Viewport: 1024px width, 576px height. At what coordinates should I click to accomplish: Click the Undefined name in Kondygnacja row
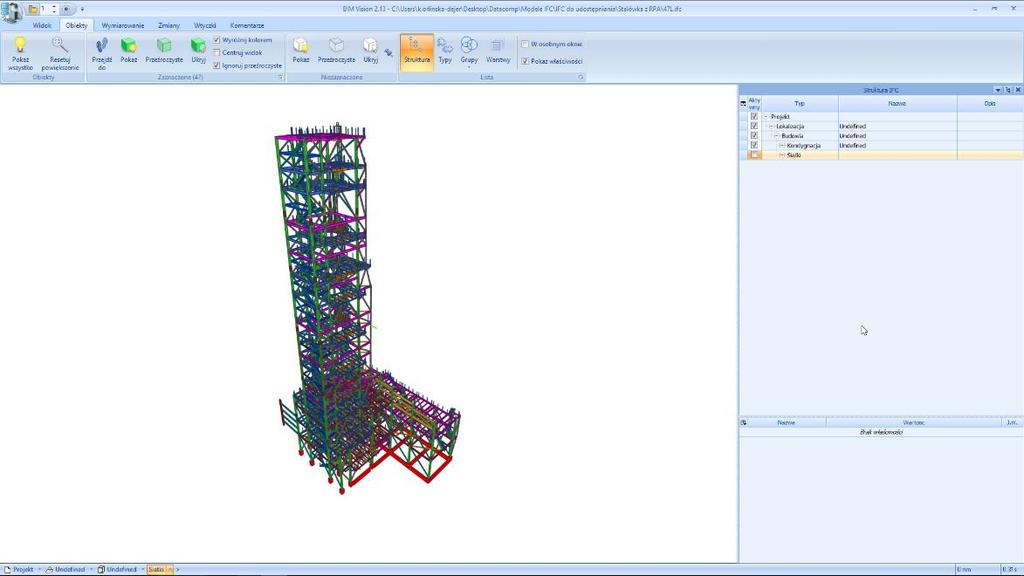click(x=852, y=146)
